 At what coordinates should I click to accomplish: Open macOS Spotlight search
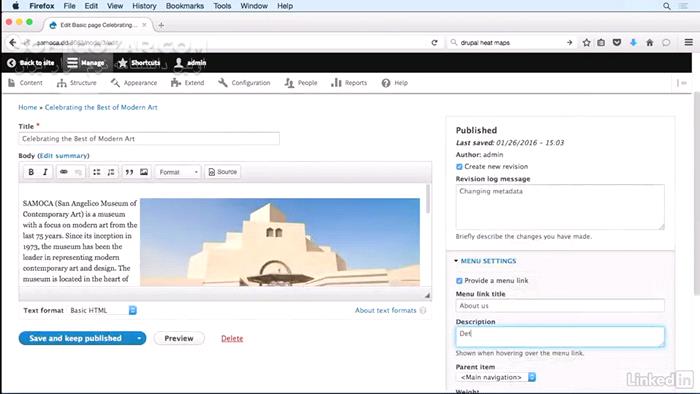(667, 6)
